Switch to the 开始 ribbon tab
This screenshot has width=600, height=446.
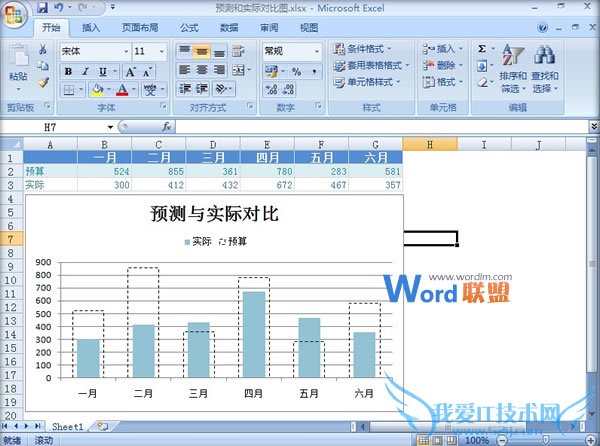[x=51, y=28]
